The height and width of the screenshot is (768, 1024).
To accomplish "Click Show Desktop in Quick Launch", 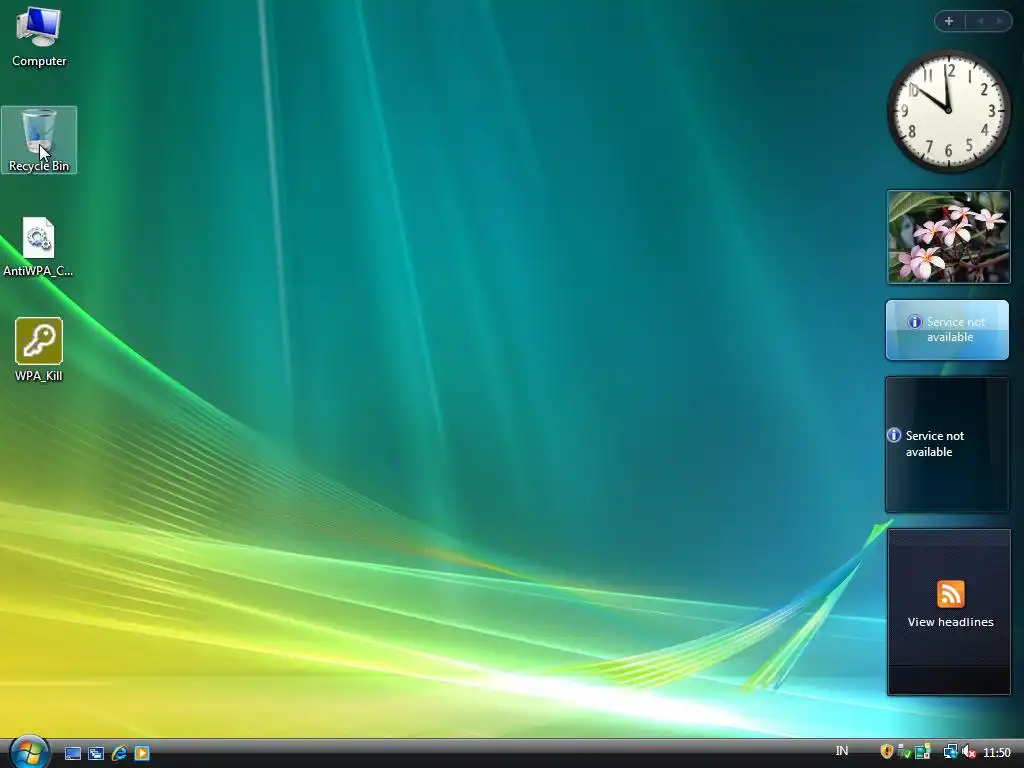I will (73, 753).
